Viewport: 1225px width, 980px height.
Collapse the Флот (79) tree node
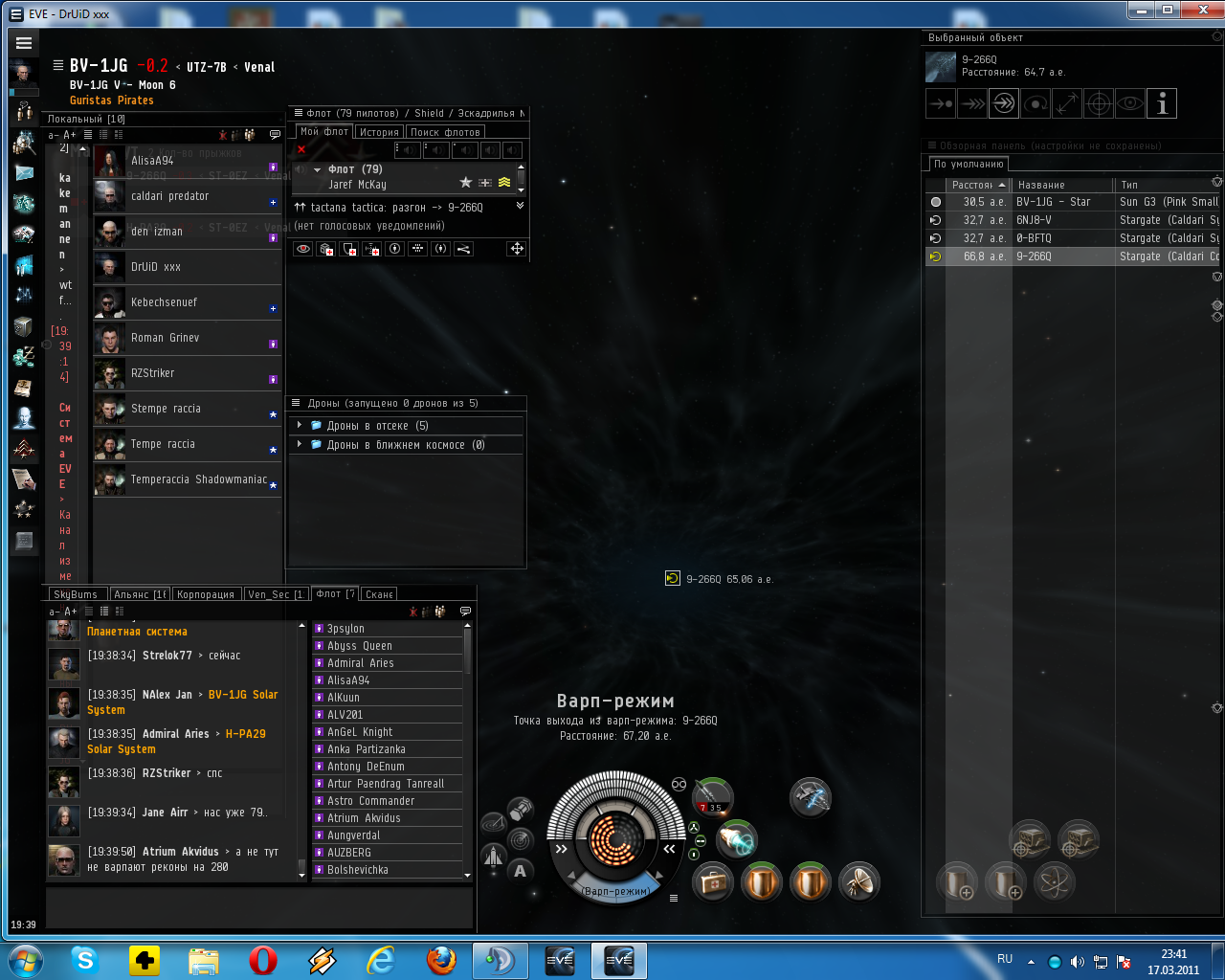click(318, 169)
